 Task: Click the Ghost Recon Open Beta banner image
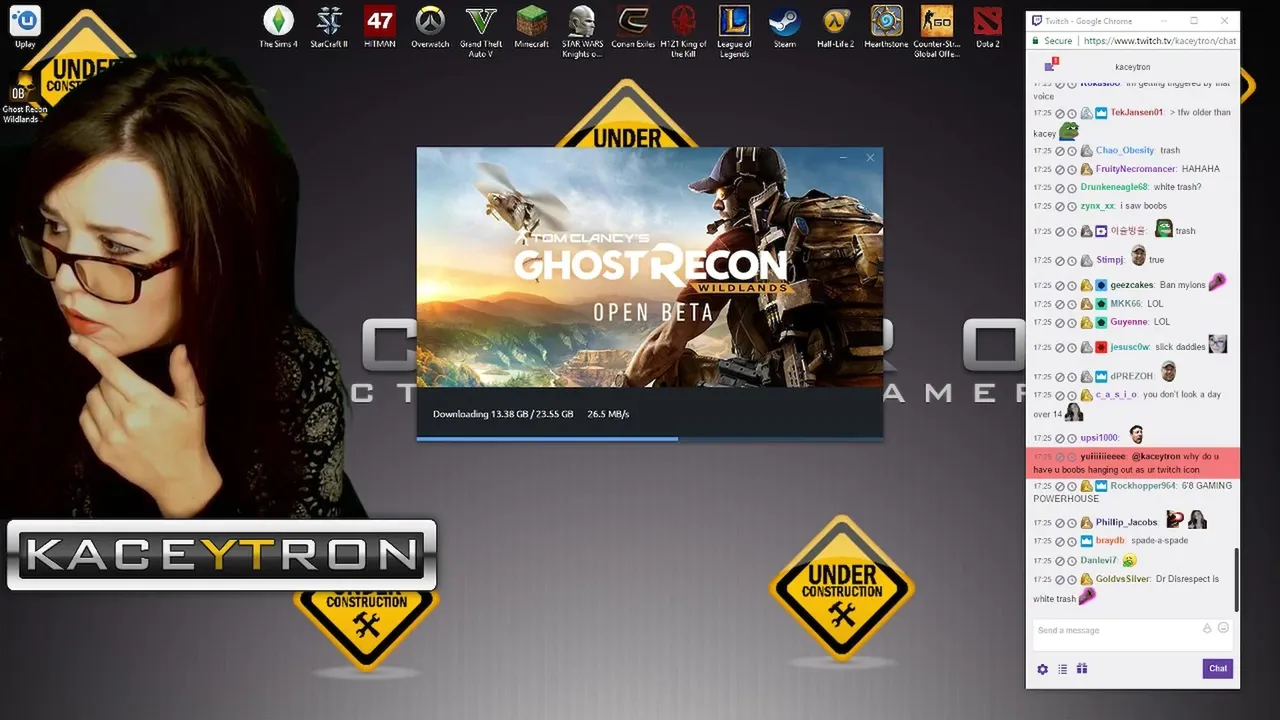[649, 268]
